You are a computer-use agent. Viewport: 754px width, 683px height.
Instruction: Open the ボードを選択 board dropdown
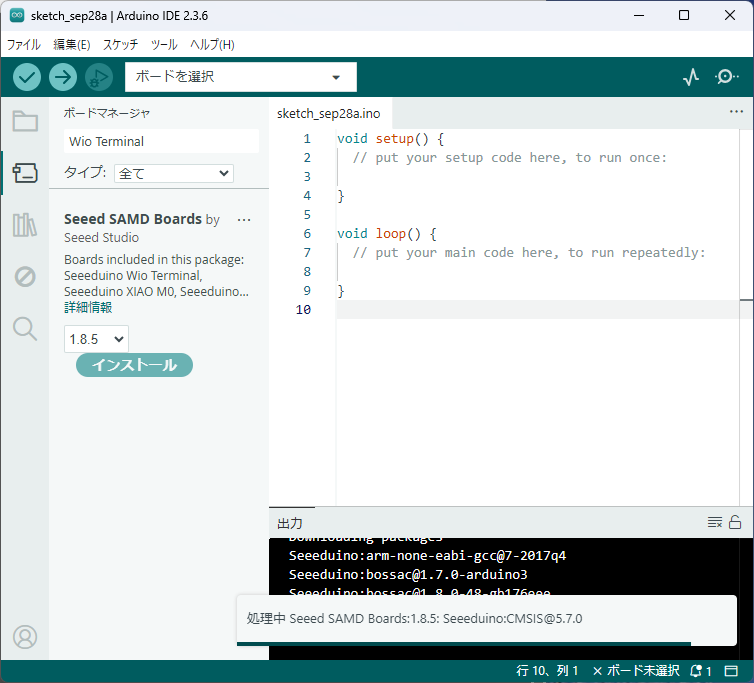click(x=240, y=77)
